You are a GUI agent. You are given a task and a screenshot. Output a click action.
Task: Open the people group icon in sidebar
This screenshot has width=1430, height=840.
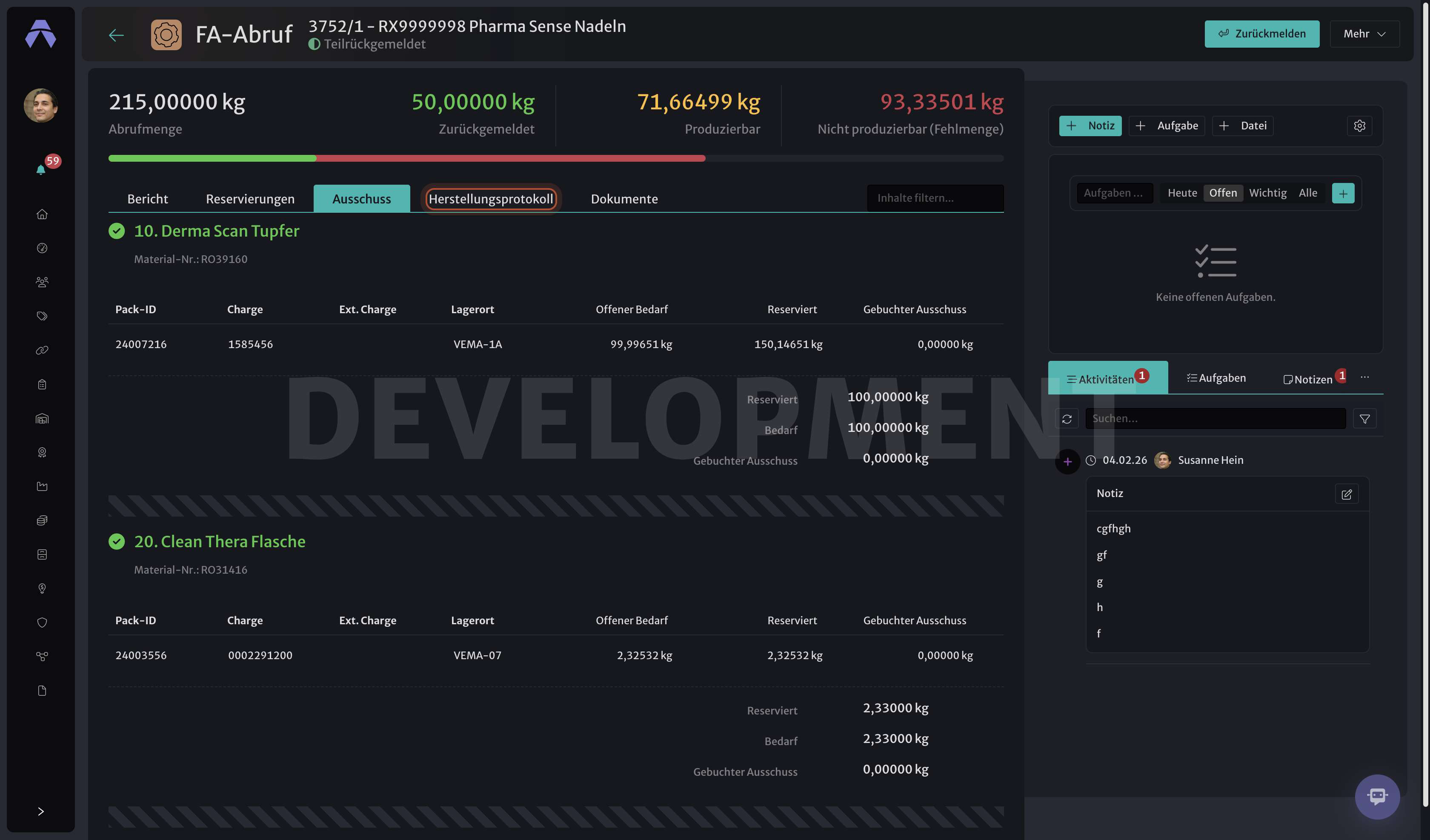(x=42, y=282)
